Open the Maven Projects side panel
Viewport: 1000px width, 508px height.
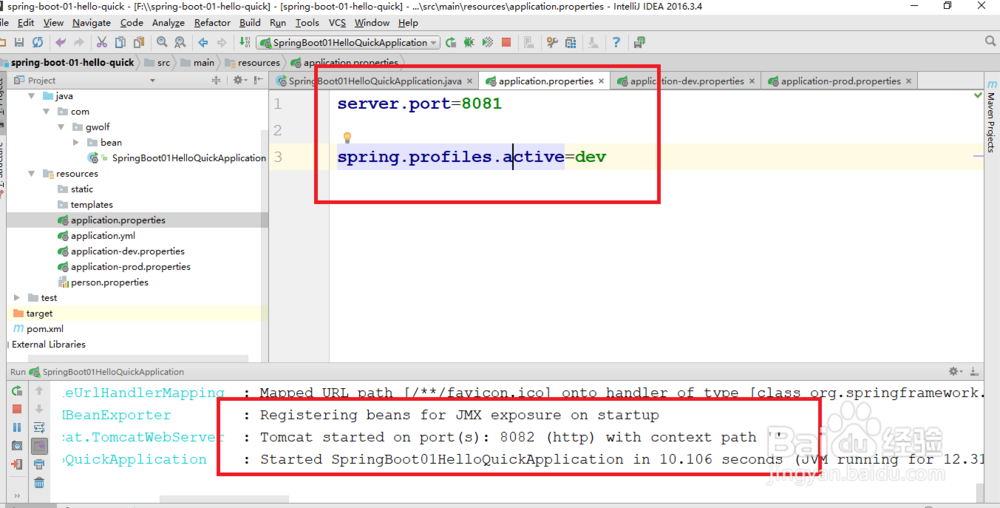click(x=990, y=115)
